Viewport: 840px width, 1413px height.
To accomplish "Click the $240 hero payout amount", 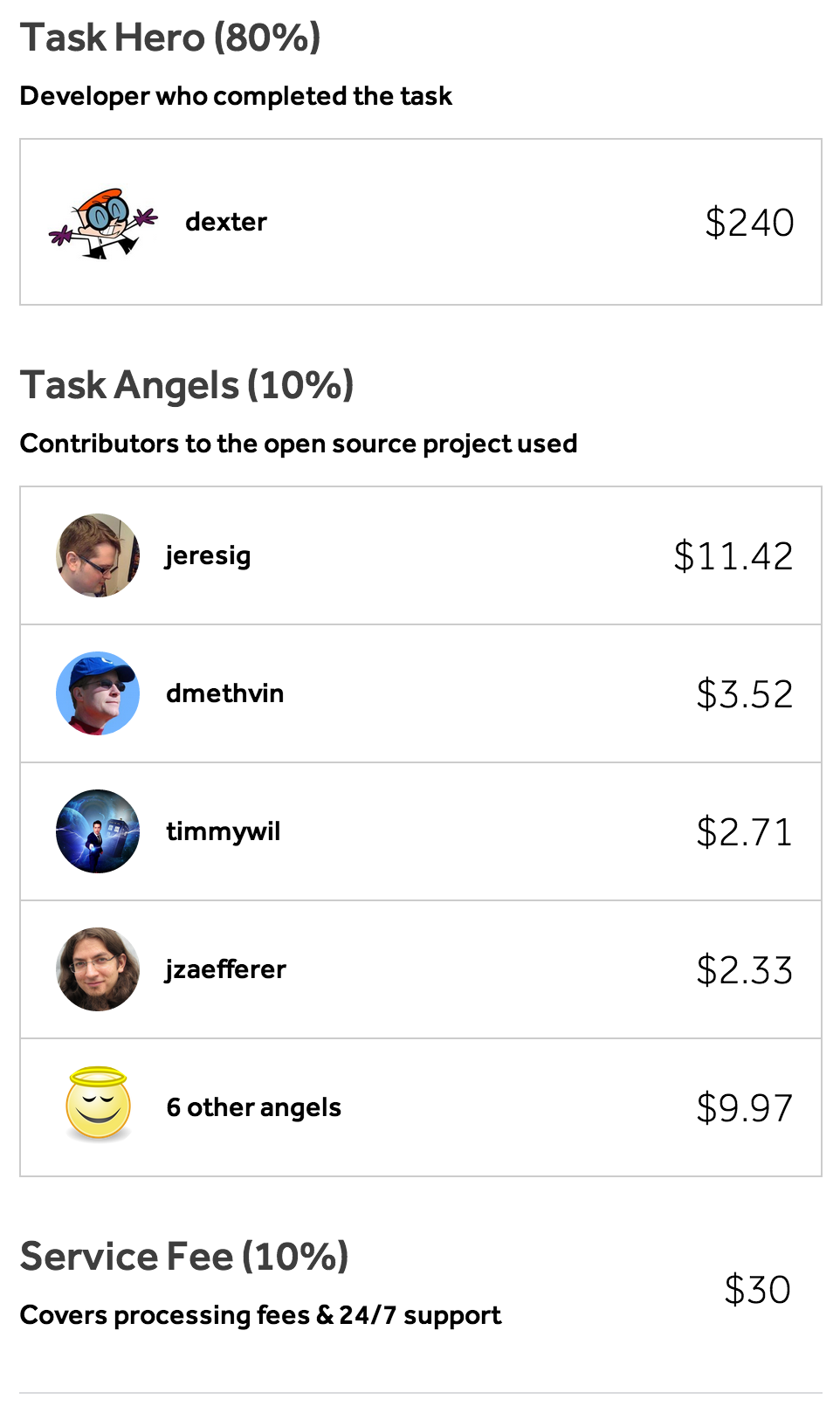I will [x=749, y=223].
